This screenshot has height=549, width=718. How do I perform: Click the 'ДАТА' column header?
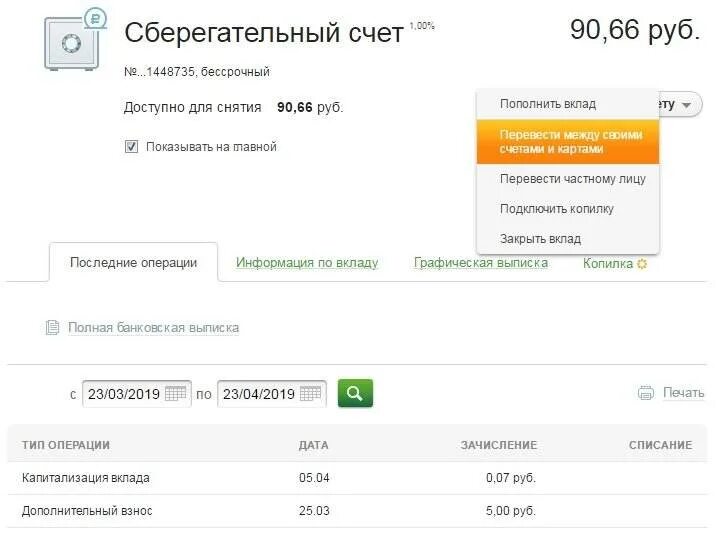[x=314, y=445]
